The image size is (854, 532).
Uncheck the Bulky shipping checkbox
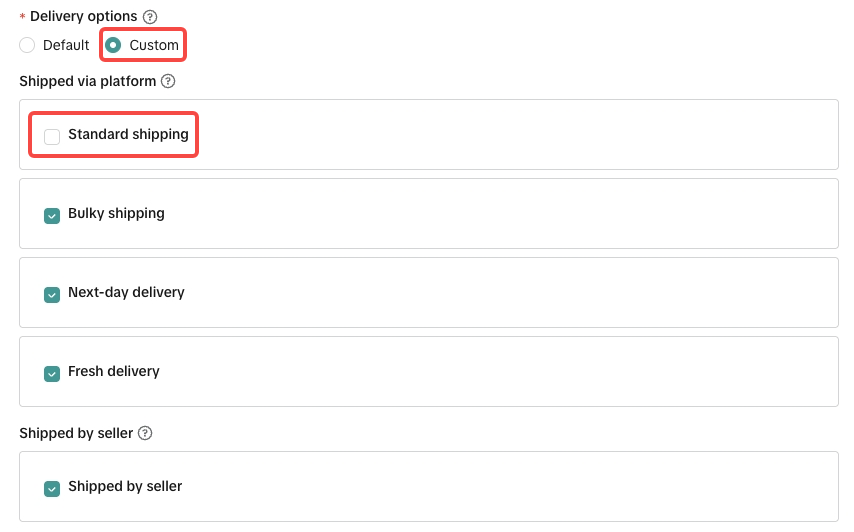(52, 215)
